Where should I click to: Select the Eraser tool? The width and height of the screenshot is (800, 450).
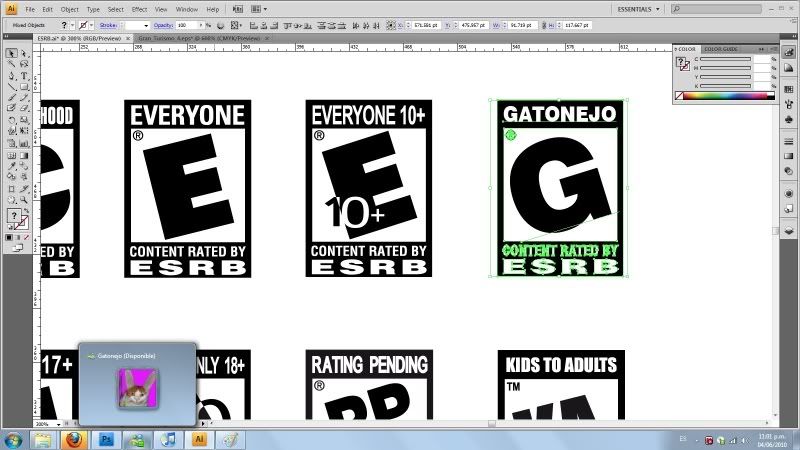[x=23, y=108]
